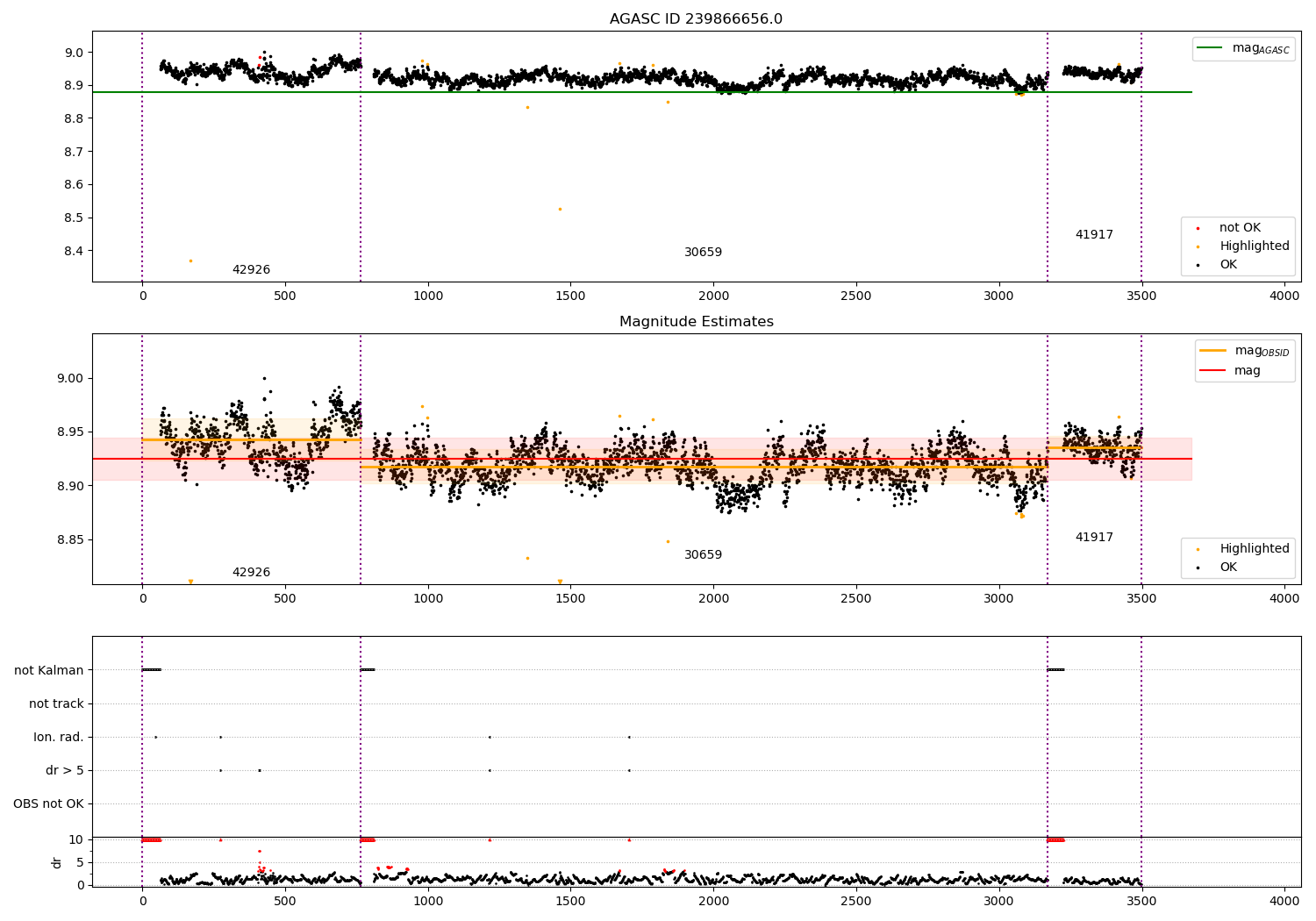Viewport: 1316px width, 921px height.
Task: Click the 'OBS not OK' axis label
Action: [x=48, y=804]
